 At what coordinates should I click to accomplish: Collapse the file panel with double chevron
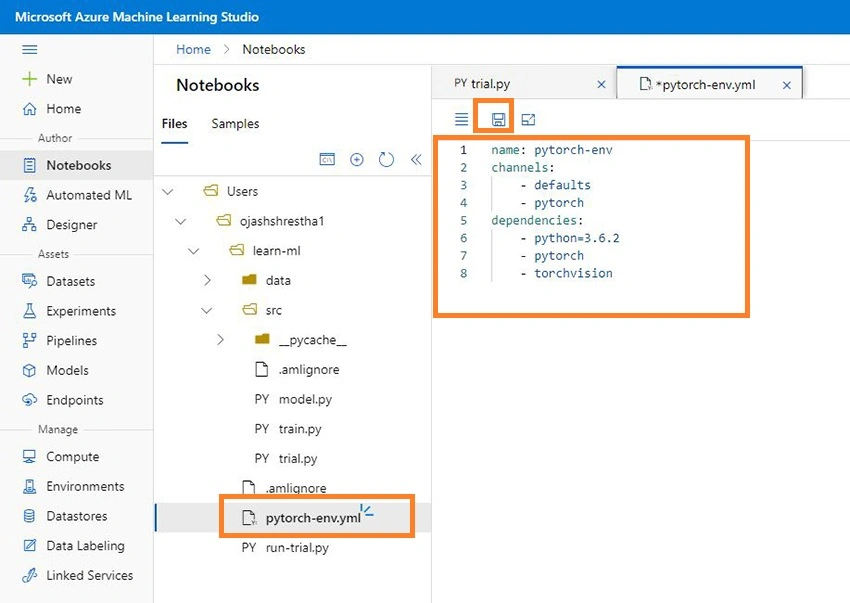[x=416, y=159]
